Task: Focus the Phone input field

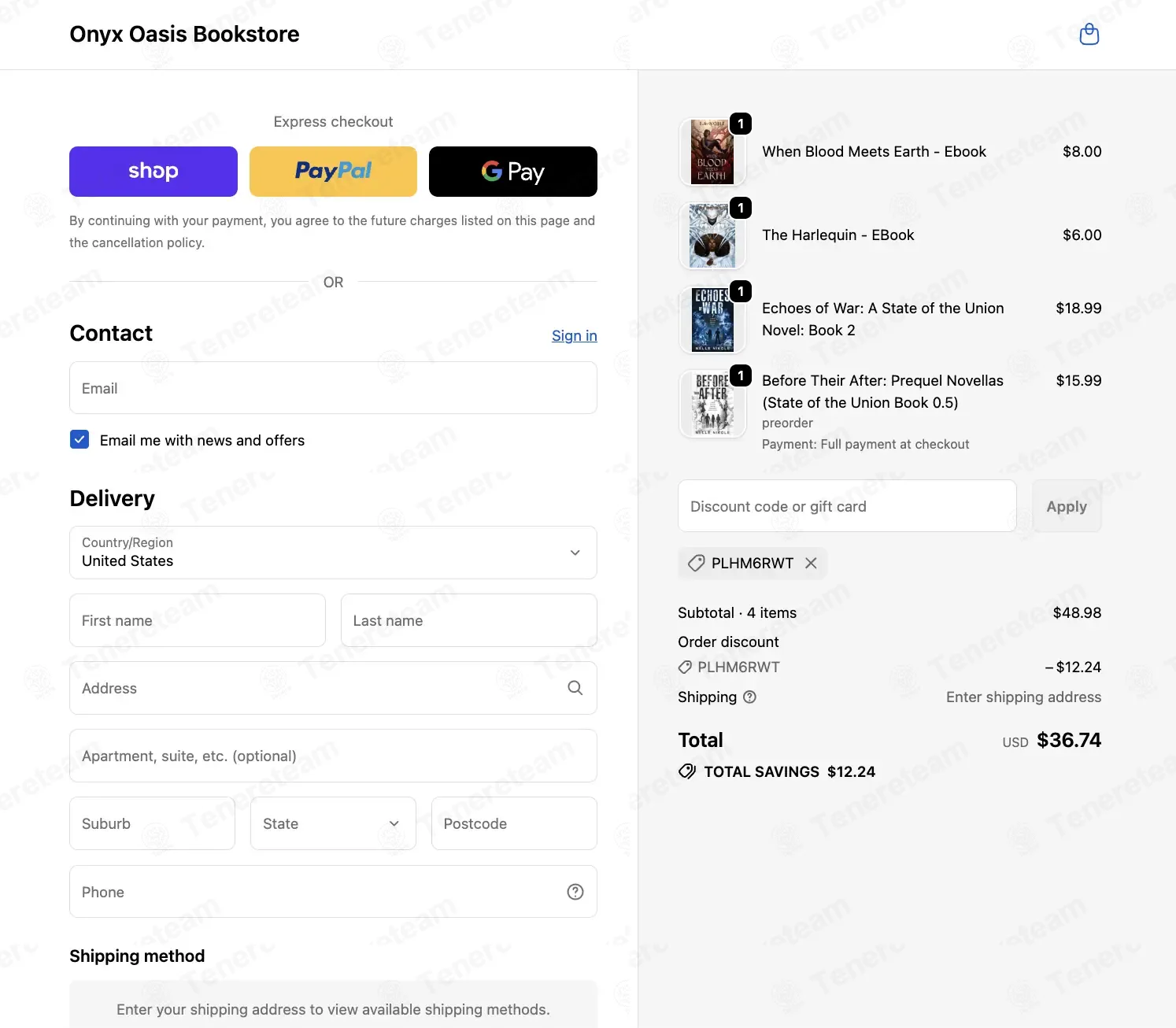Action: coord(333,892)
